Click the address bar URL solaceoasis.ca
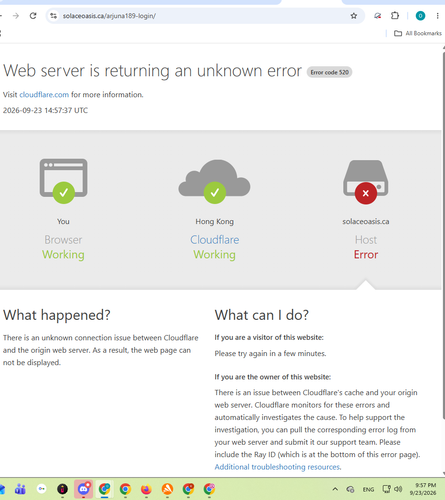The image size is (445, 500). pyautogui.click(x=109, y=16)
